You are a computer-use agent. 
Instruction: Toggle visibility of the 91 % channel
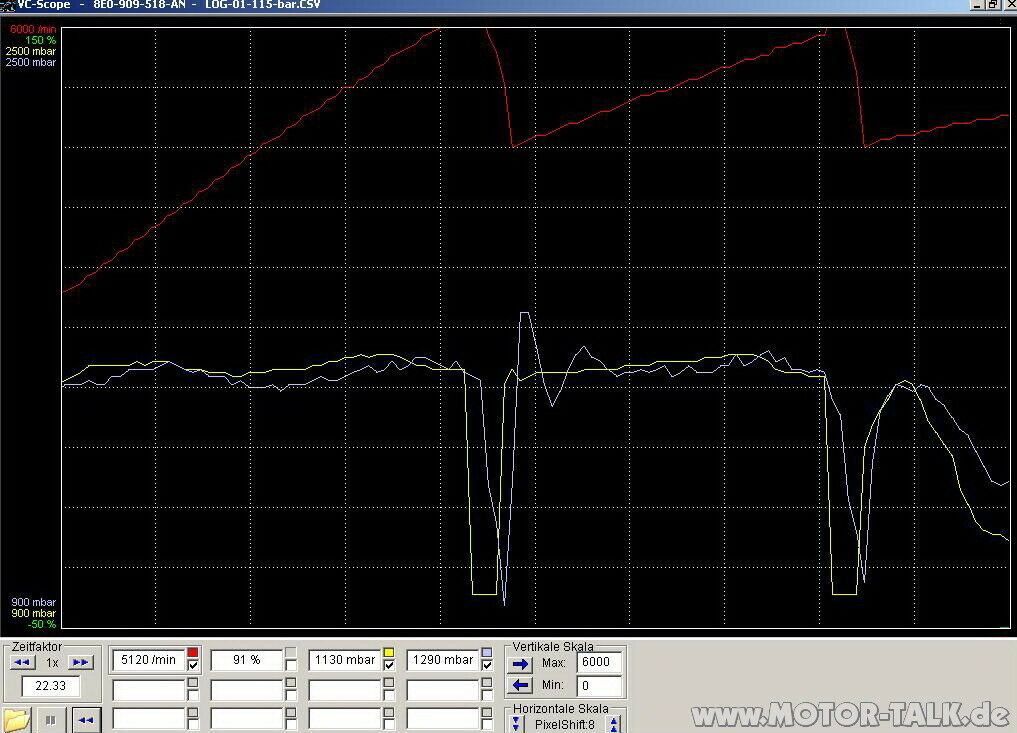pos(289,666)
